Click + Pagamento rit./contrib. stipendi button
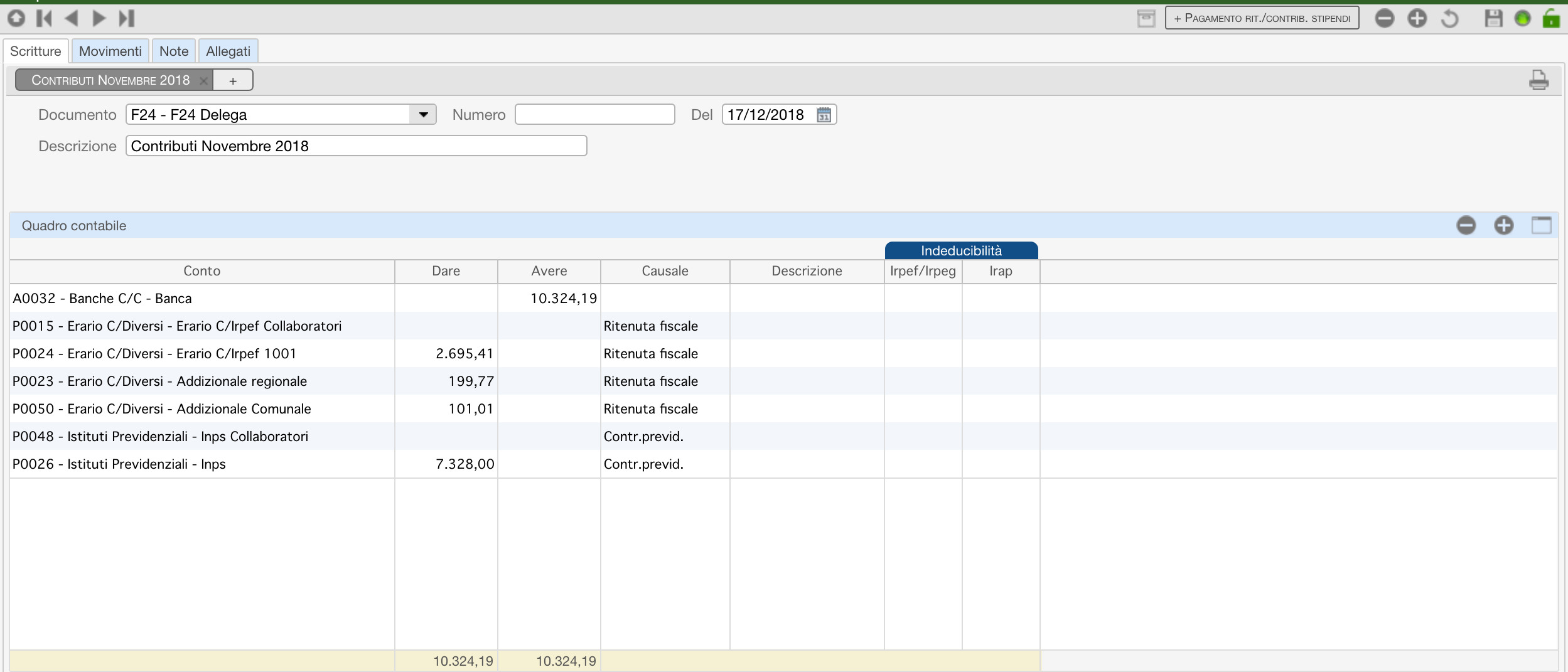The image size is (1568, 672). pyautogui.click(x=1262, y=18)
